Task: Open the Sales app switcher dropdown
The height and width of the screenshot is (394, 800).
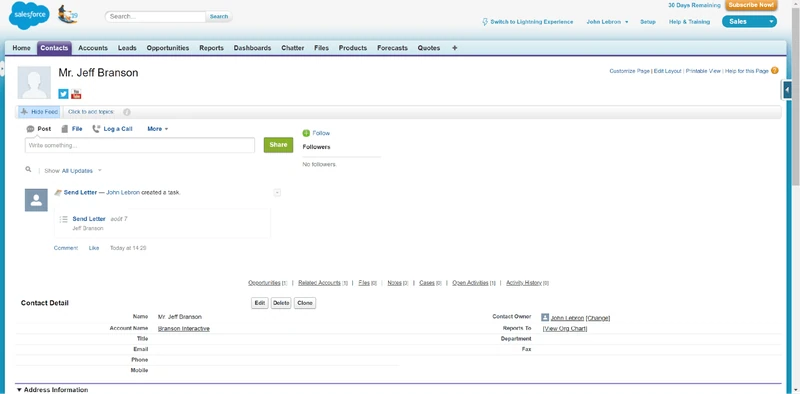Action: [749, 21]
